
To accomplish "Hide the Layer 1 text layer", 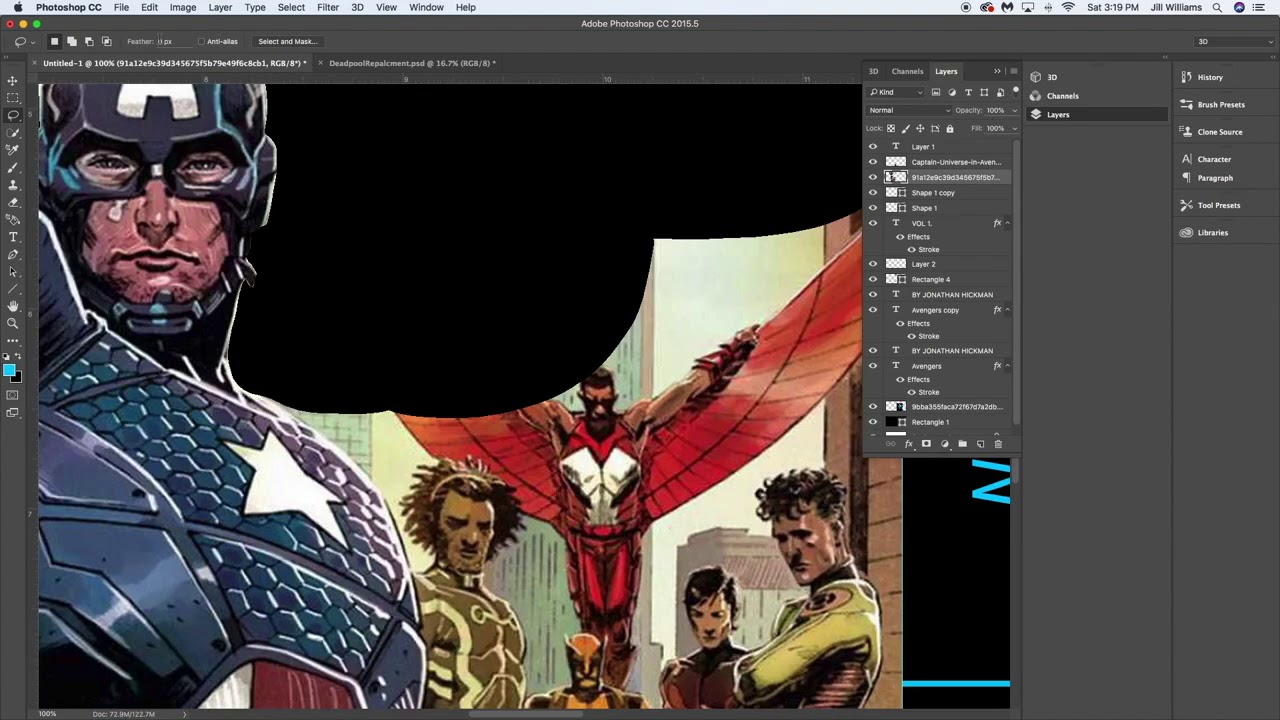I will 873,146.
